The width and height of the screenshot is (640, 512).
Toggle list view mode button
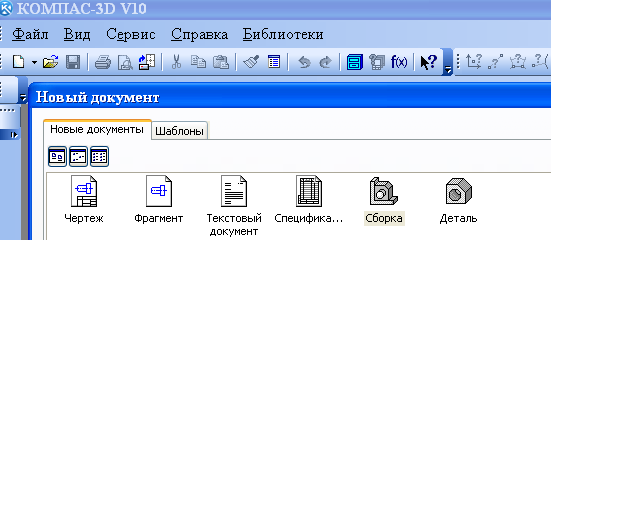click(x=99, y=156)
